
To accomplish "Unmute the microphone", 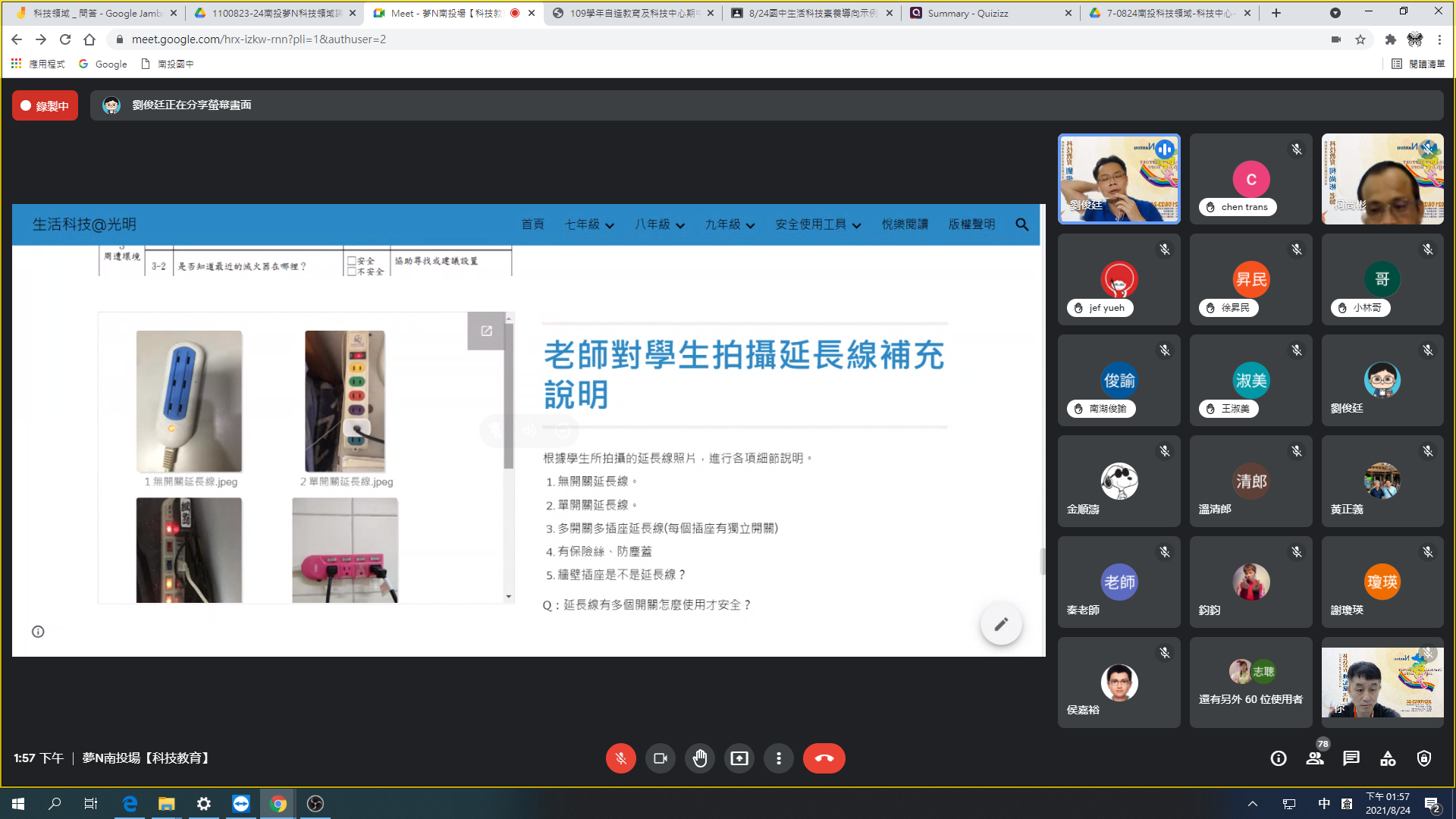I will tap(620, 758).
